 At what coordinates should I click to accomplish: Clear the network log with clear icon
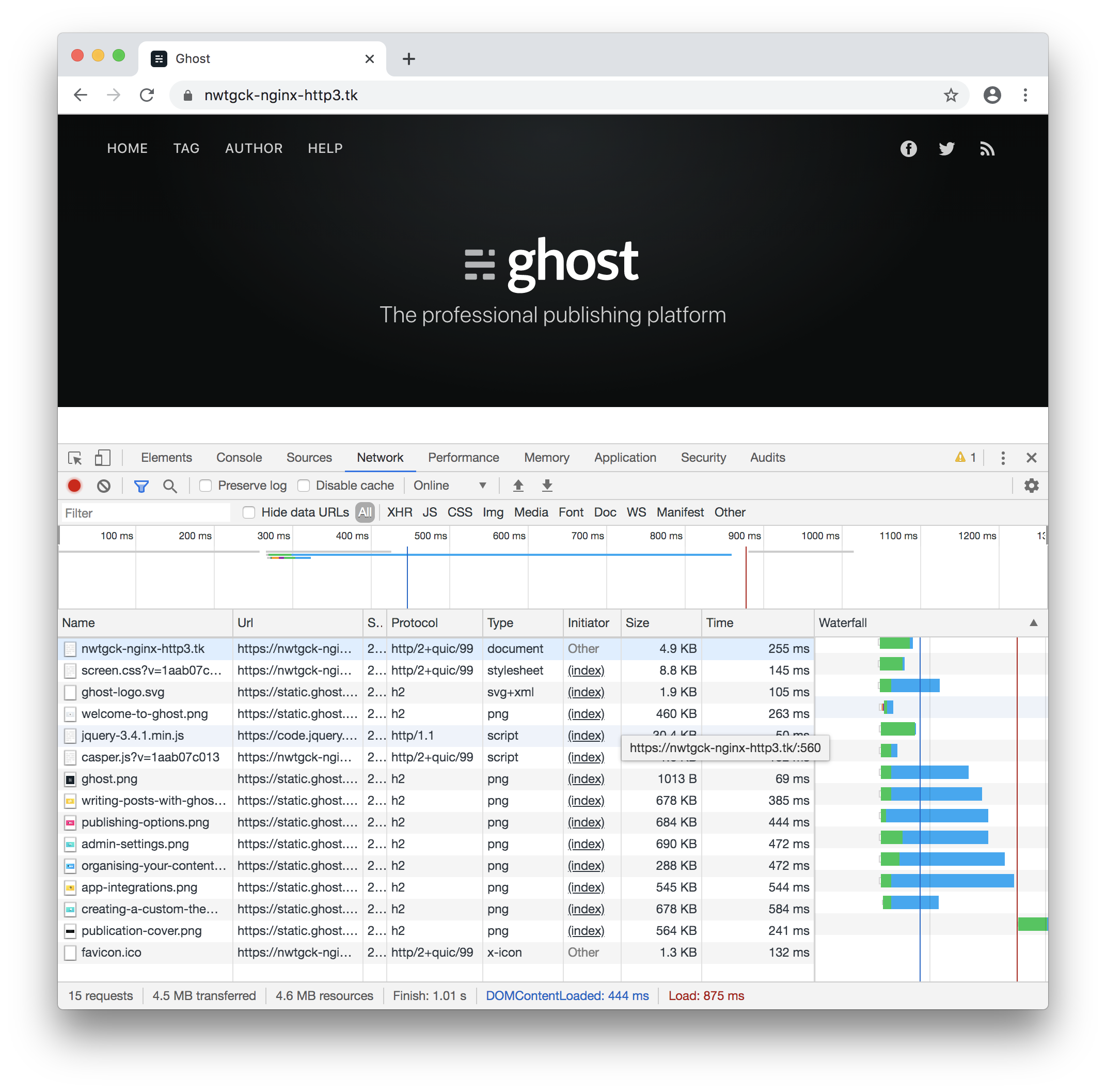[x=104, y=486]
